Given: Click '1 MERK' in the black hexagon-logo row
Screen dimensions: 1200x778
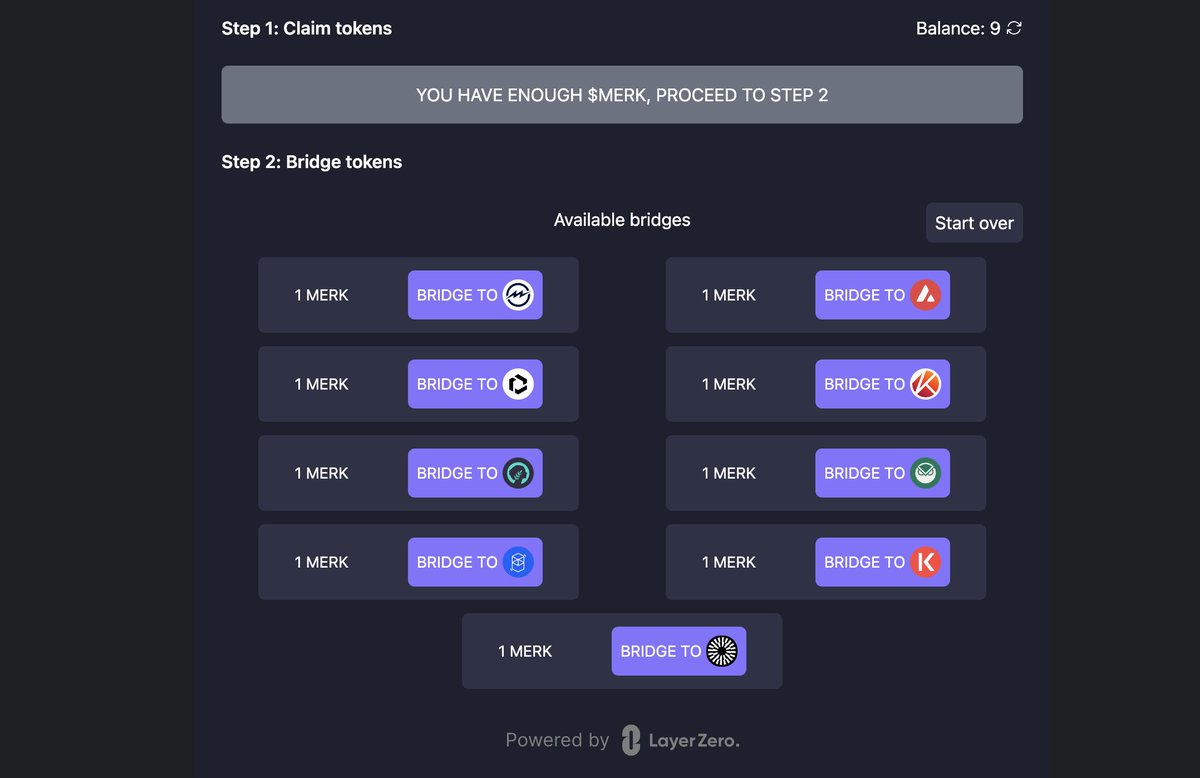Looking at the screenshot, I should [x=321, y=384].
